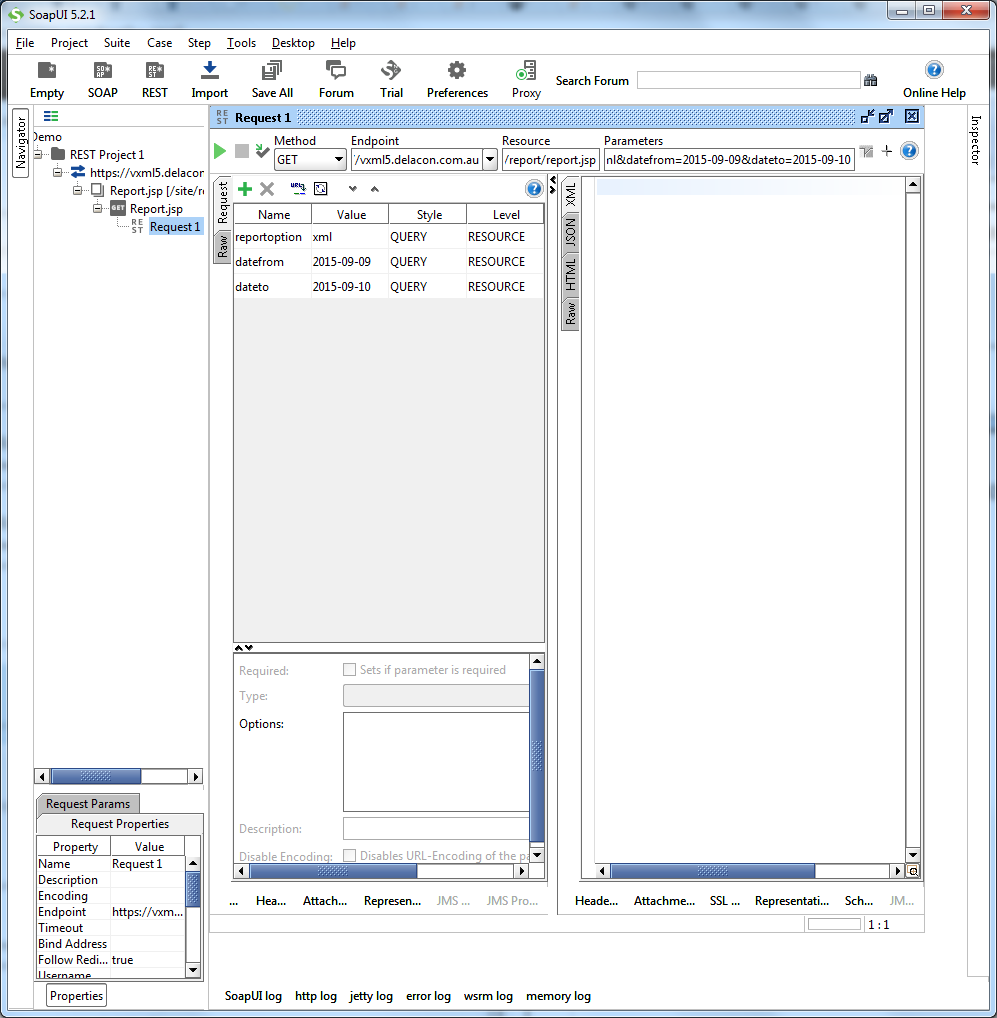The height and width of the screenshot is (1018, 997).
Task: Open the Desktop menu
Action: (293, 43)
